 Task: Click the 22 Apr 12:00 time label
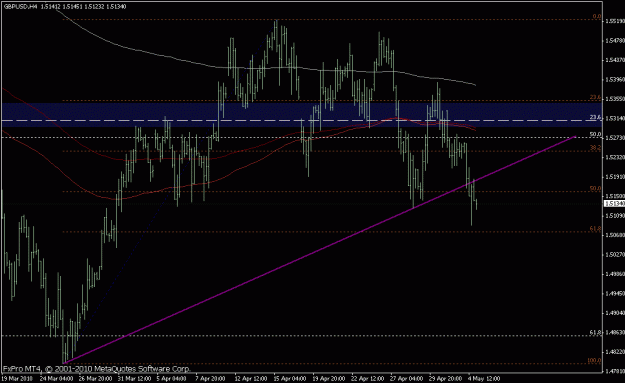pos(368,378)
